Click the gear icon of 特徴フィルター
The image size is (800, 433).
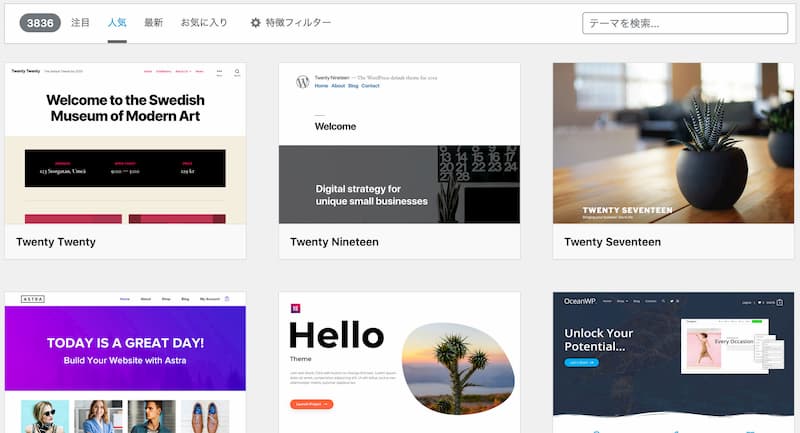point(256,22)
